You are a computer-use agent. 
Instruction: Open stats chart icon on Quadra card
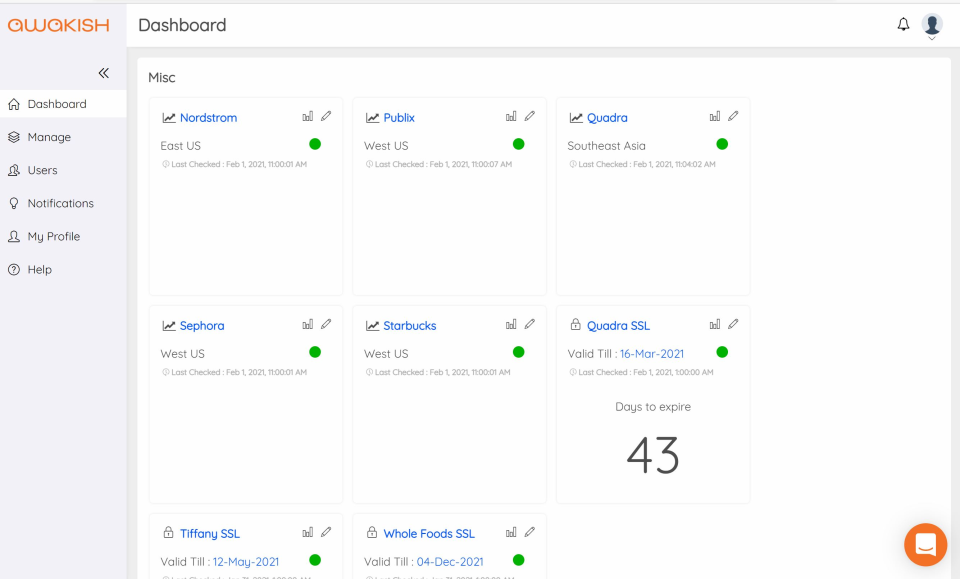click(x=715, y=116)
